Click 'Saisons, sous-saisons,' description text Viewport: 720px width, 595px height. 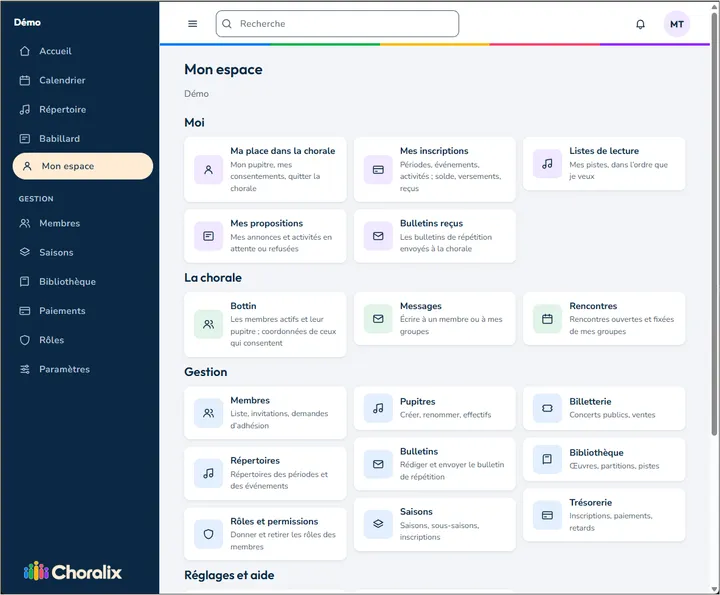439,525
